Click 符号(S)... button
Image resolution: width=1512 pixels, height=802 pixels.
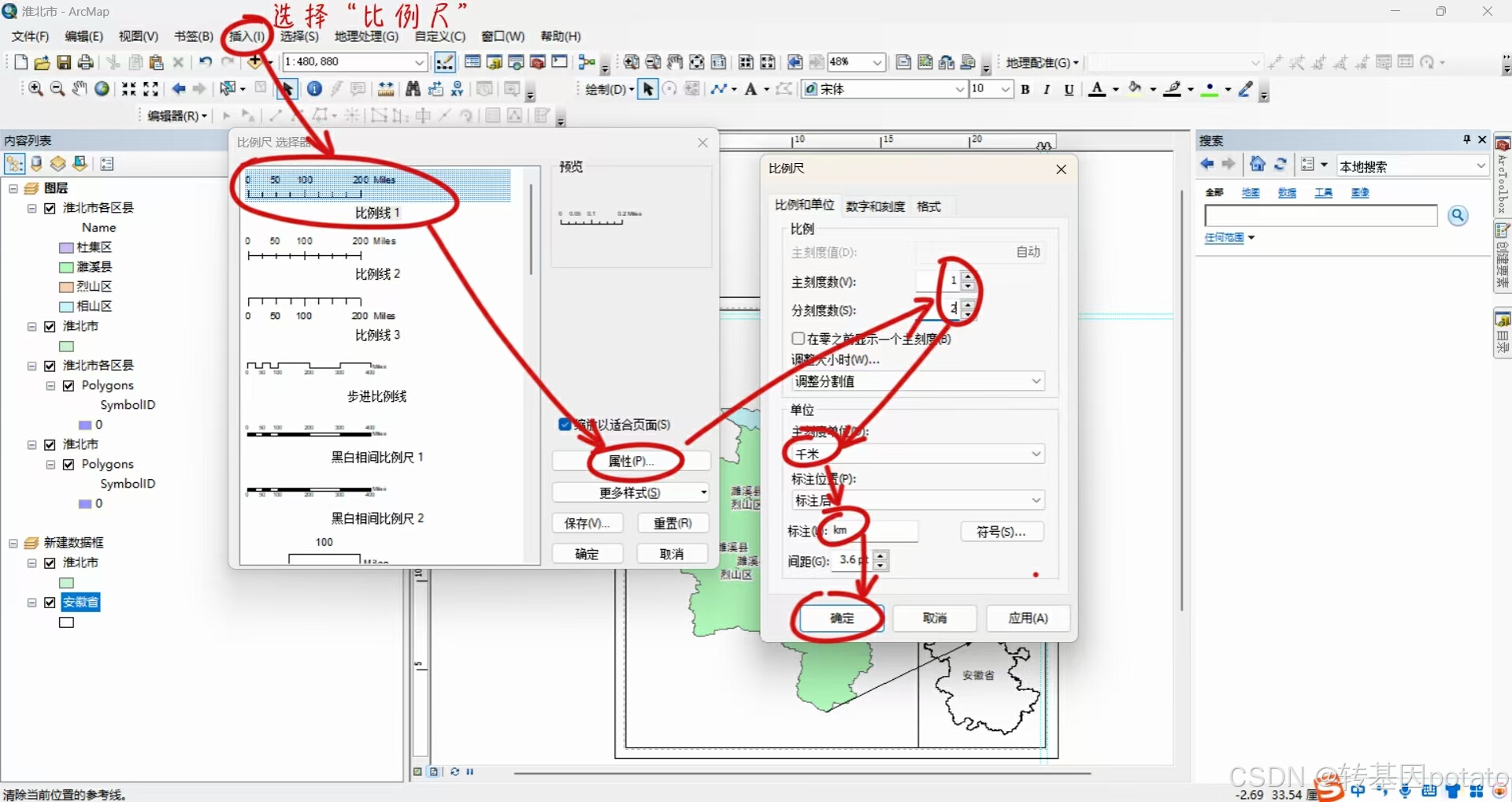[x=1002, y=532]
